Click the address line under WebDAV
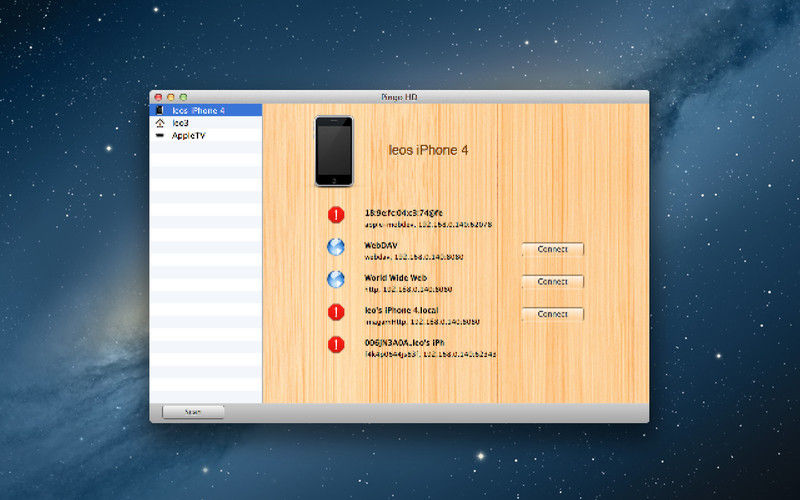This screenshot has width=800, height=500. [x=414, y=257]
